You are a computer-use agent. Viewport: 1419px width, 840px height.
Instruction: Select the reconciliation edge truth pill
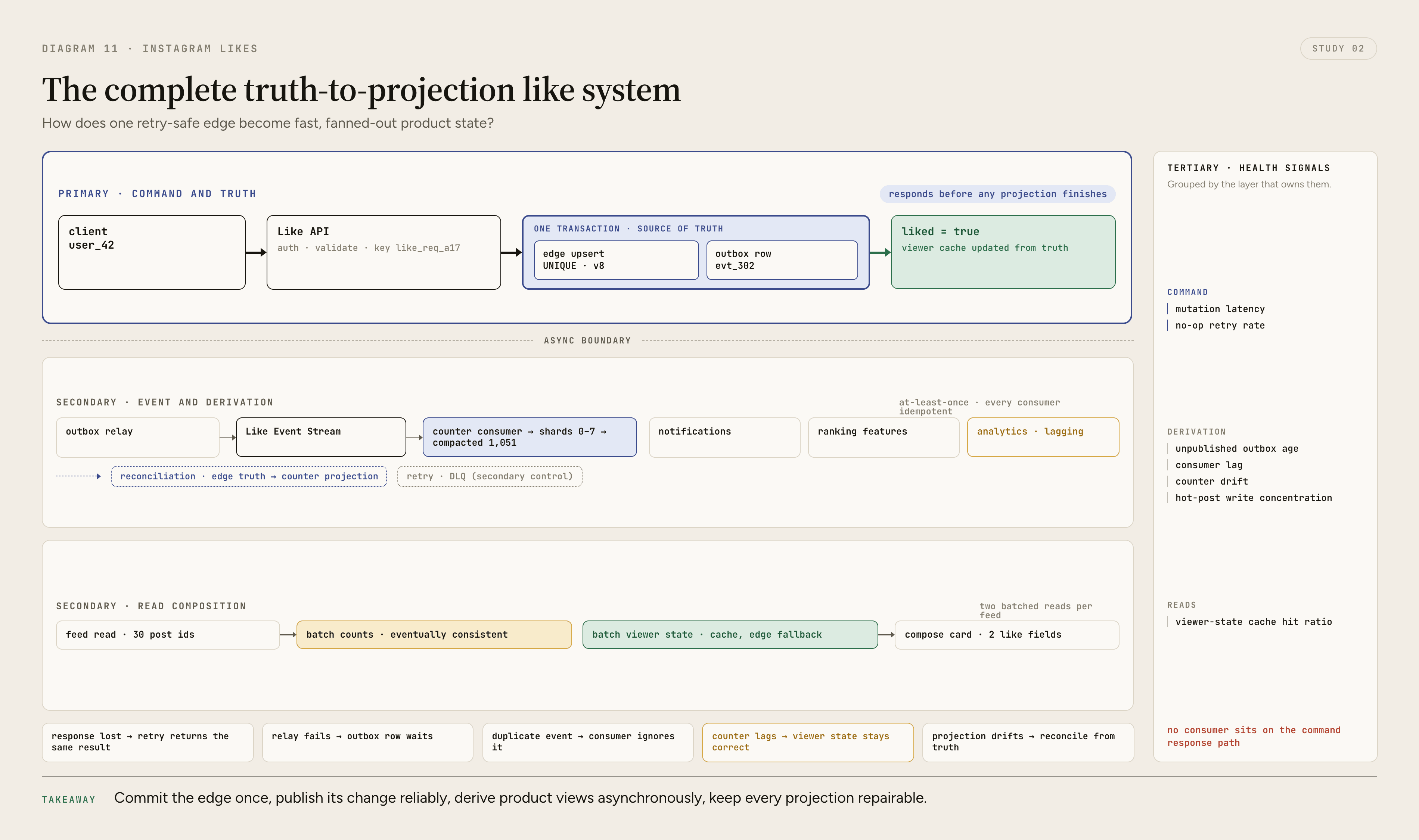[249, 477]
